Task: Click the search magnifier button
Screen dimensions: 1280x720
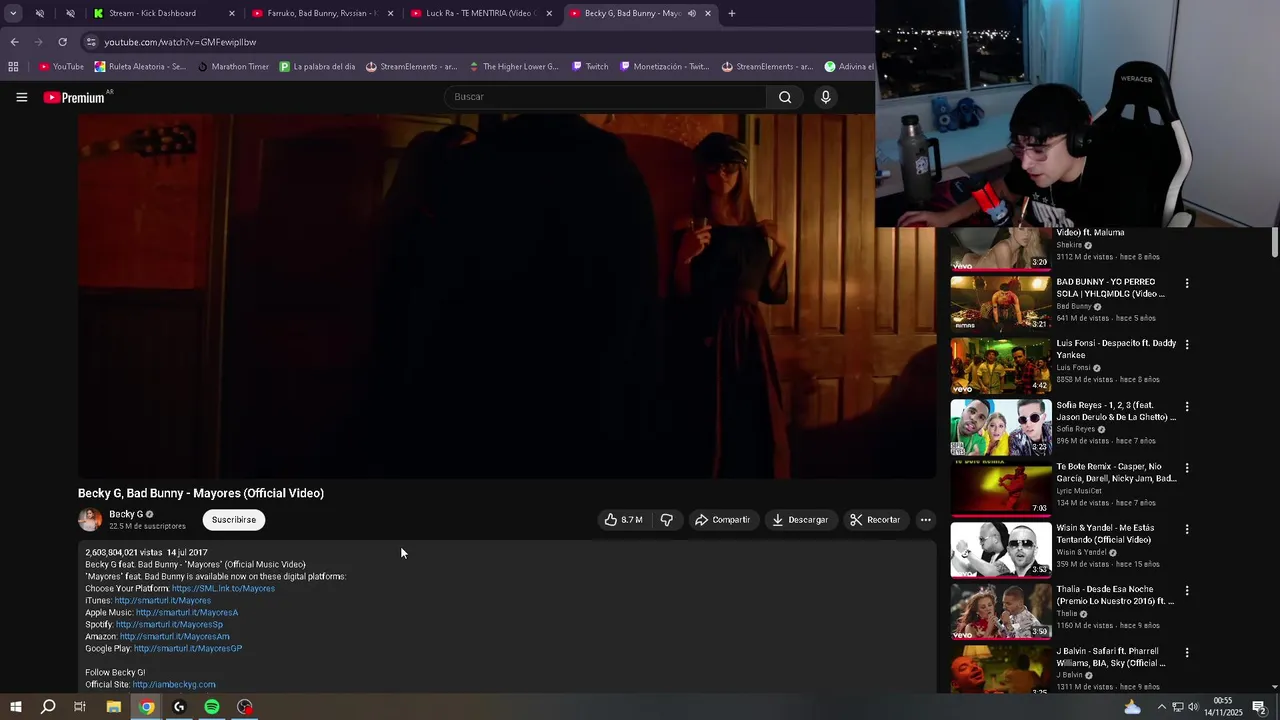Action: point(785,97)
